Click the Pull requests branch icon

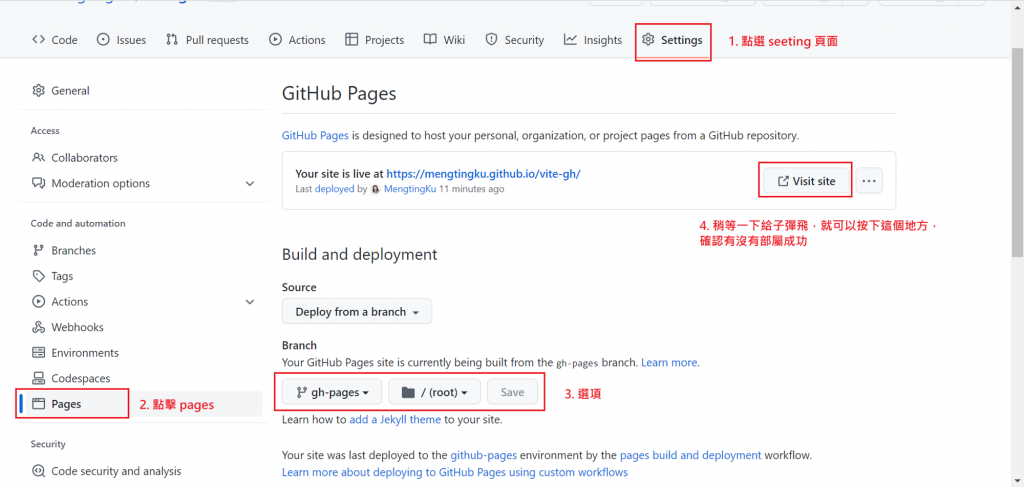tap(172, 40)
